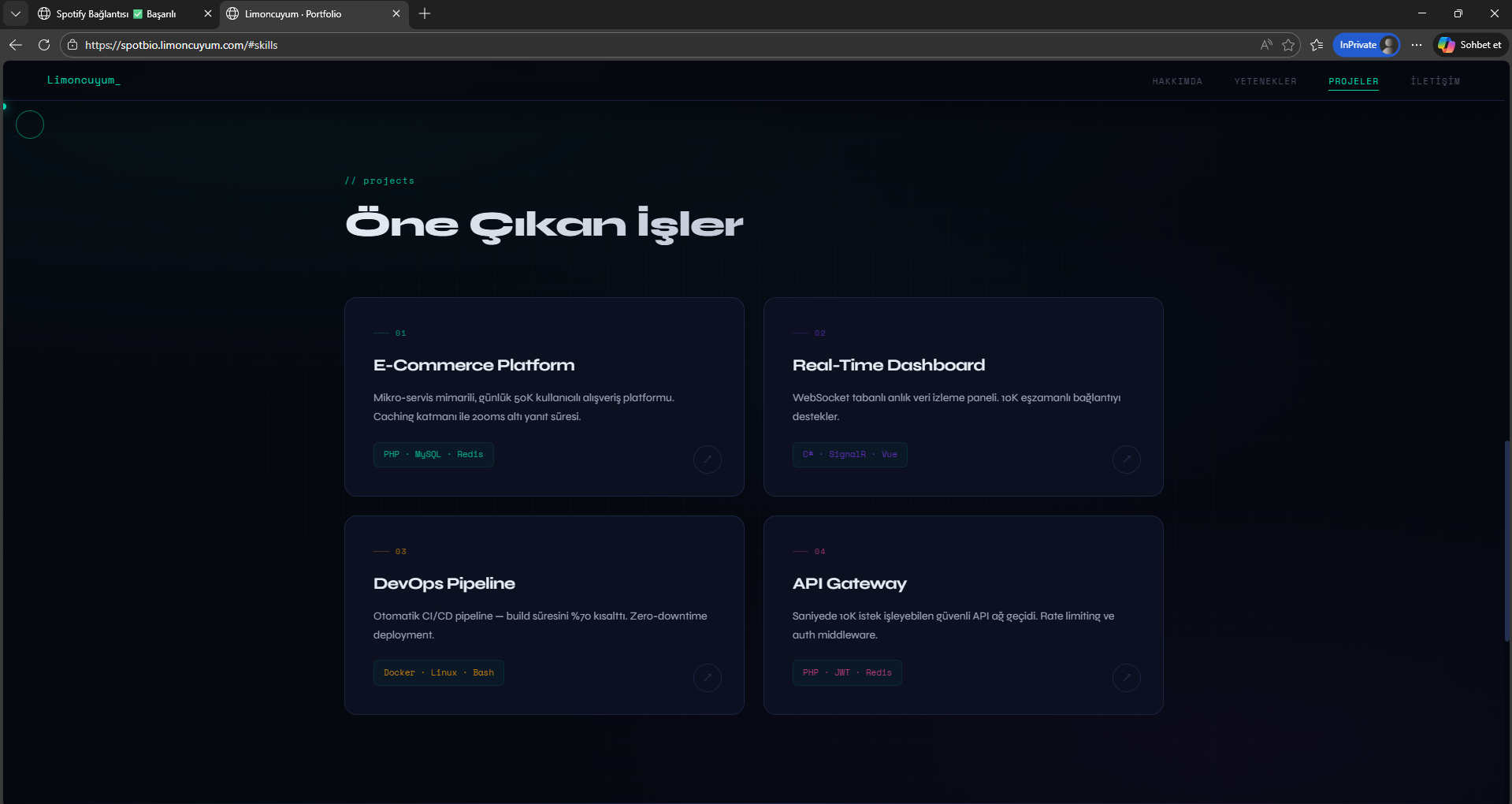Navigate to YETENEKLER section
The width and height of the screenshot is (1512, 804).
tap(1265, 81)
